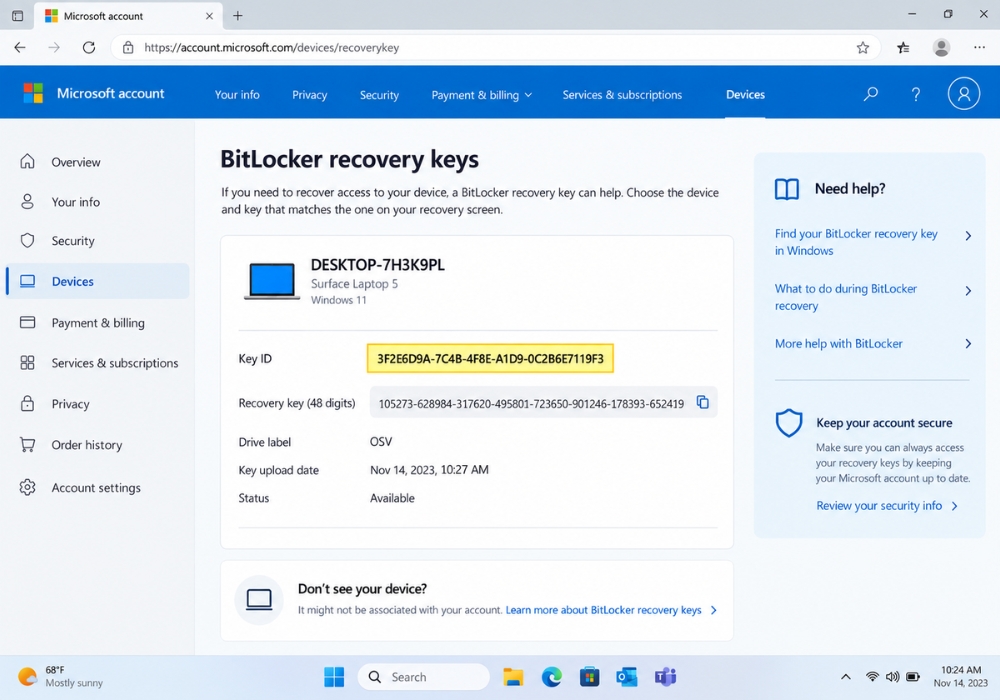Viewport: 1000px width, 700px height.
Task: Click the Services & subscriptions grid icon
Action: coord(27,363)
